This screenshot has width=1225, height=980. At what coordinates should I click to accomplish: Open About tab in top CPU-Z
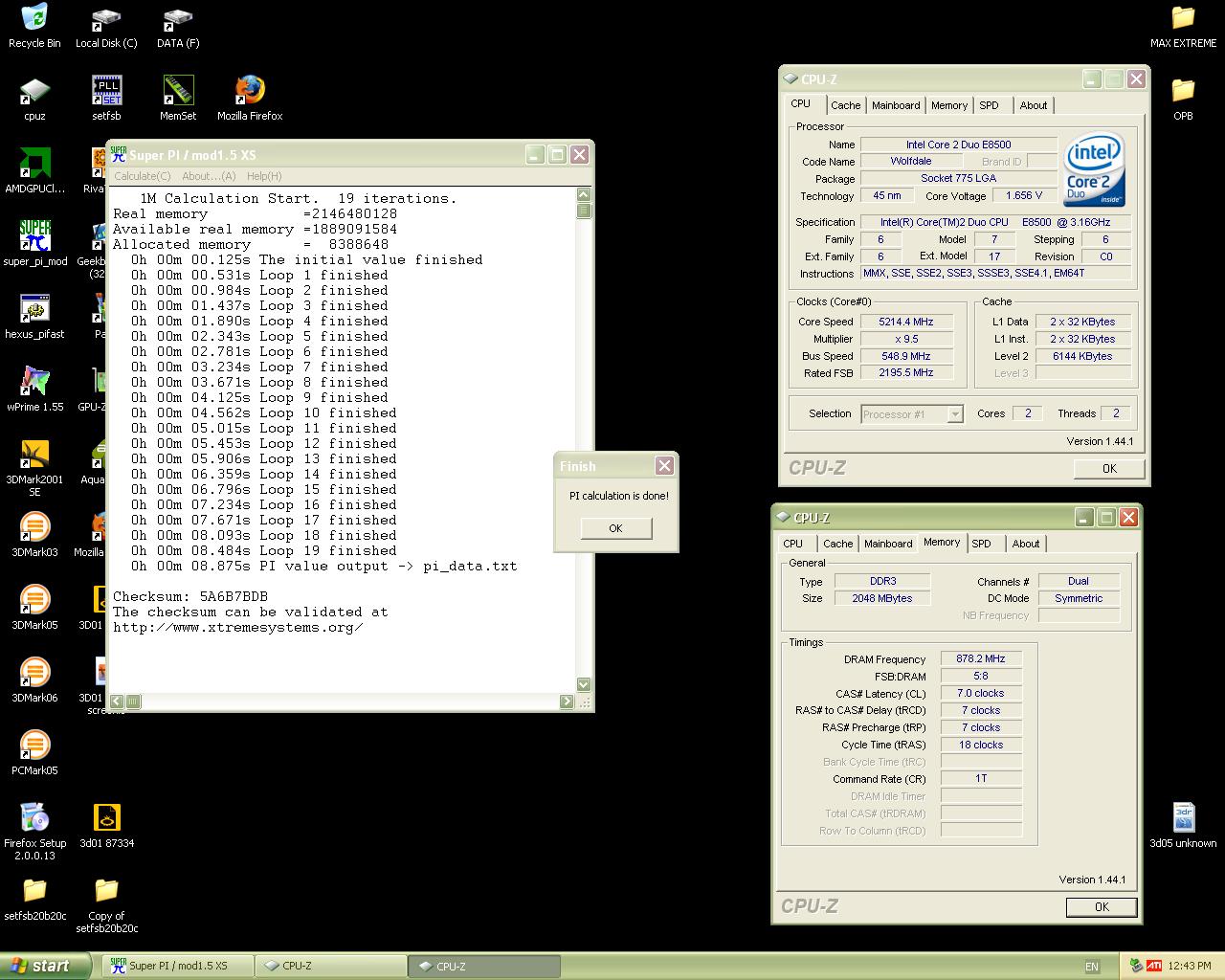[x=1033, y=105]
